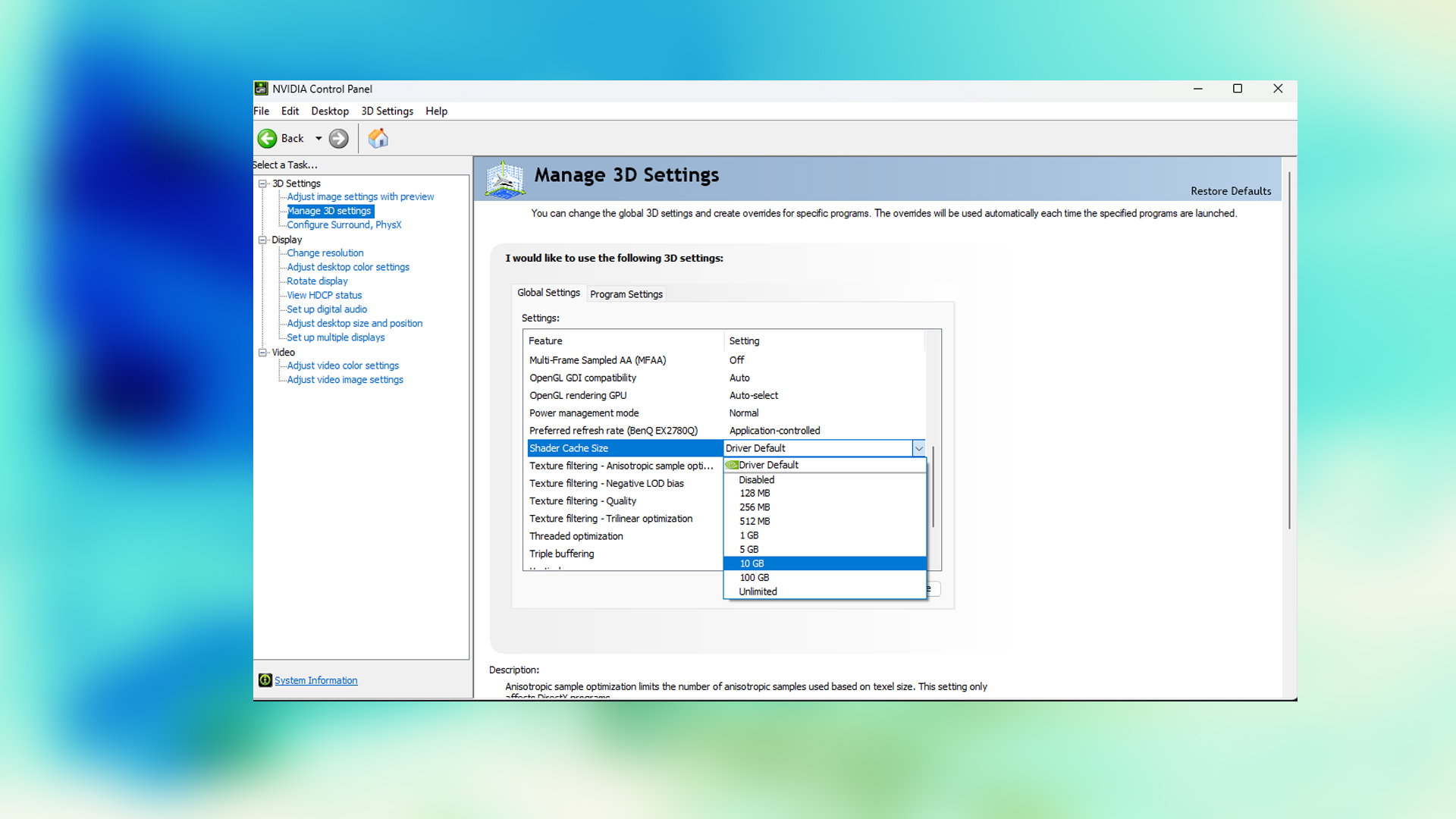Image resolution: width=1456 pixels, height=819 pixels.
Task: Choose 5 GB cache size
Action: 825,549
